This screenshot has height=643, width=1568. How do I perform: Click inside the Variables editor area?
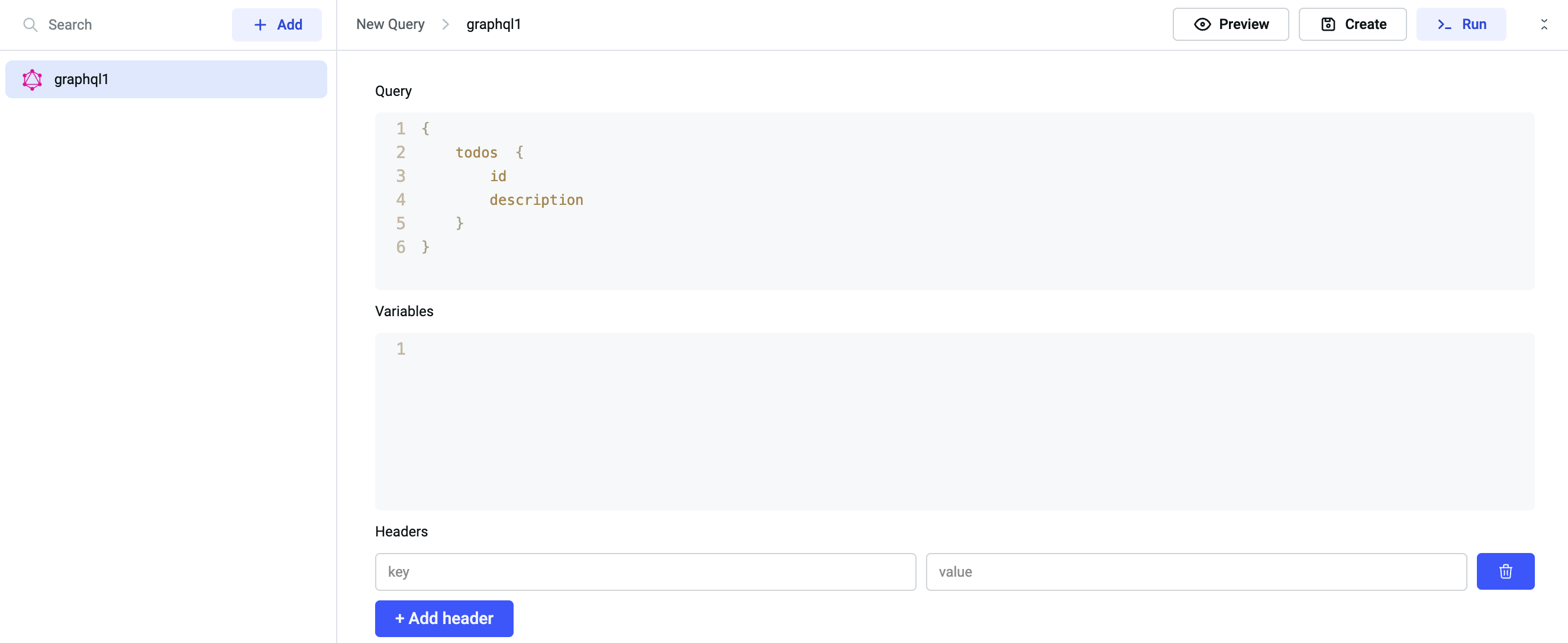tap(954, 420)
